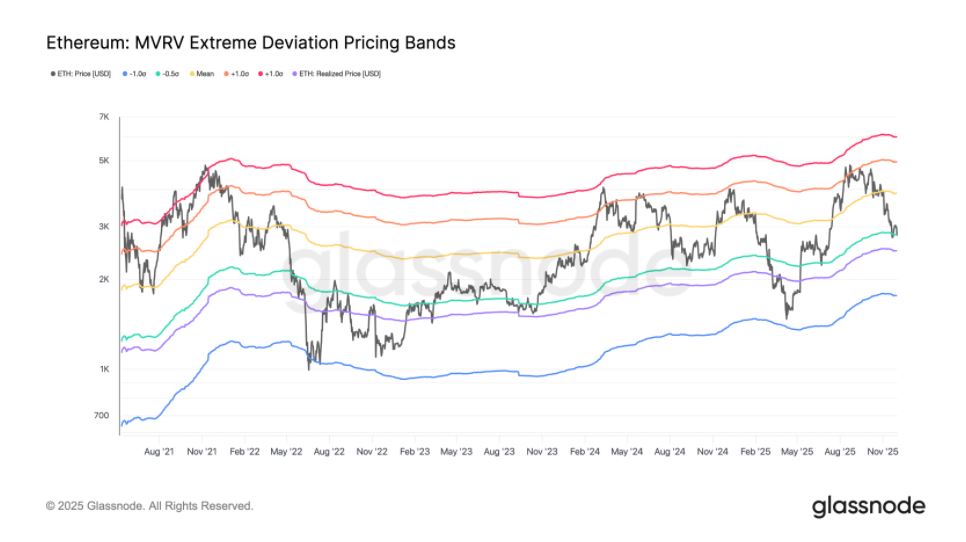Click the May '25 x-axis label
This screenshot has height=542, width=966.
797,451
